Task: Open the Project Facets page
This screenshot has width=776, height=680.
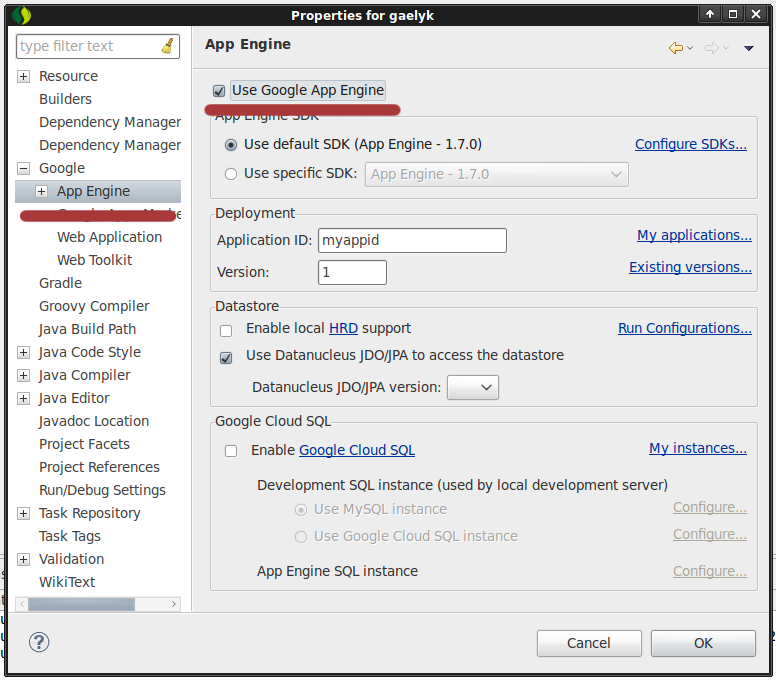Action: pyautogui.click(x=84, y=444)
